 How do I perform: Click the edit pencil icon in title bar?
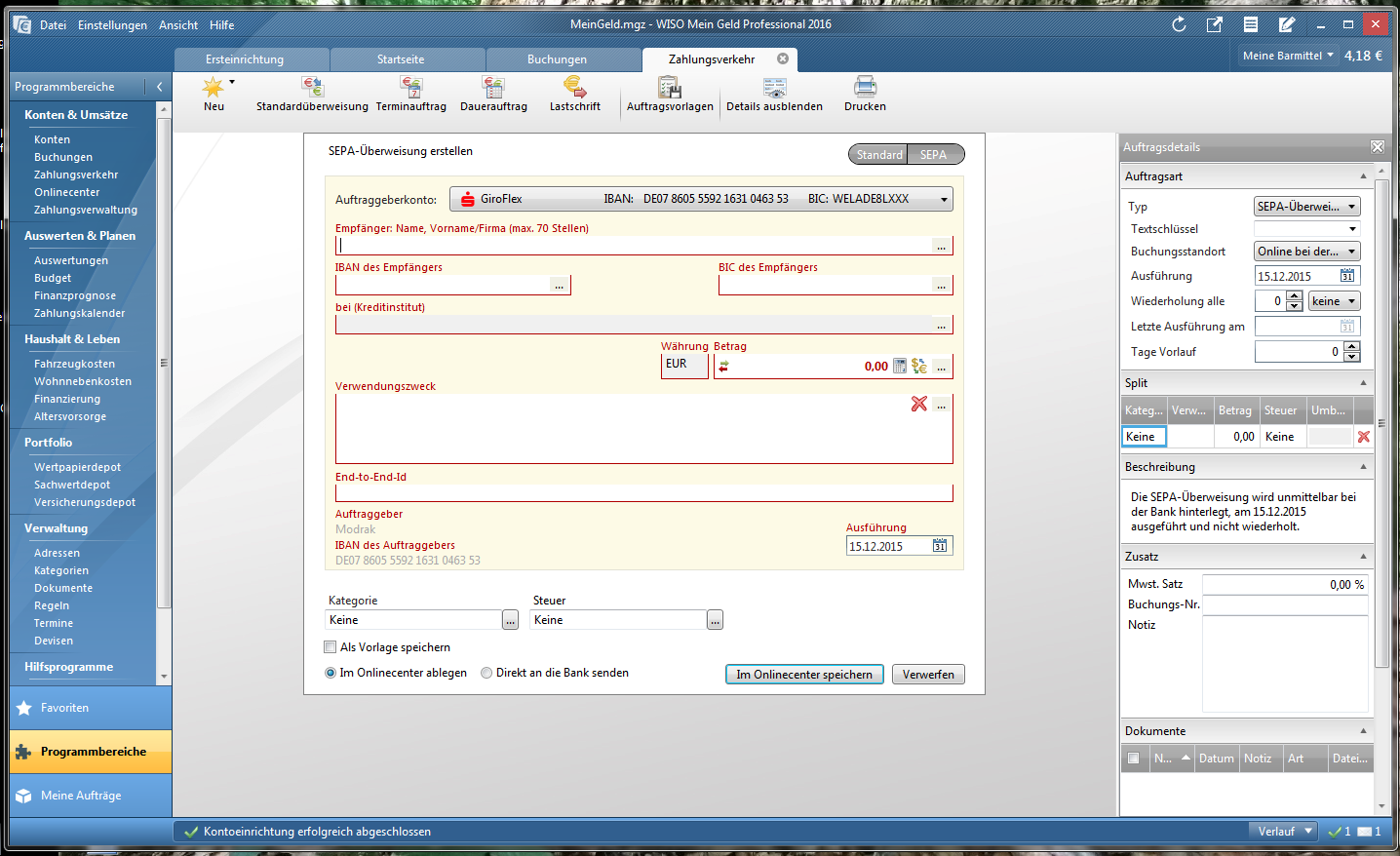pos(1287,24)
